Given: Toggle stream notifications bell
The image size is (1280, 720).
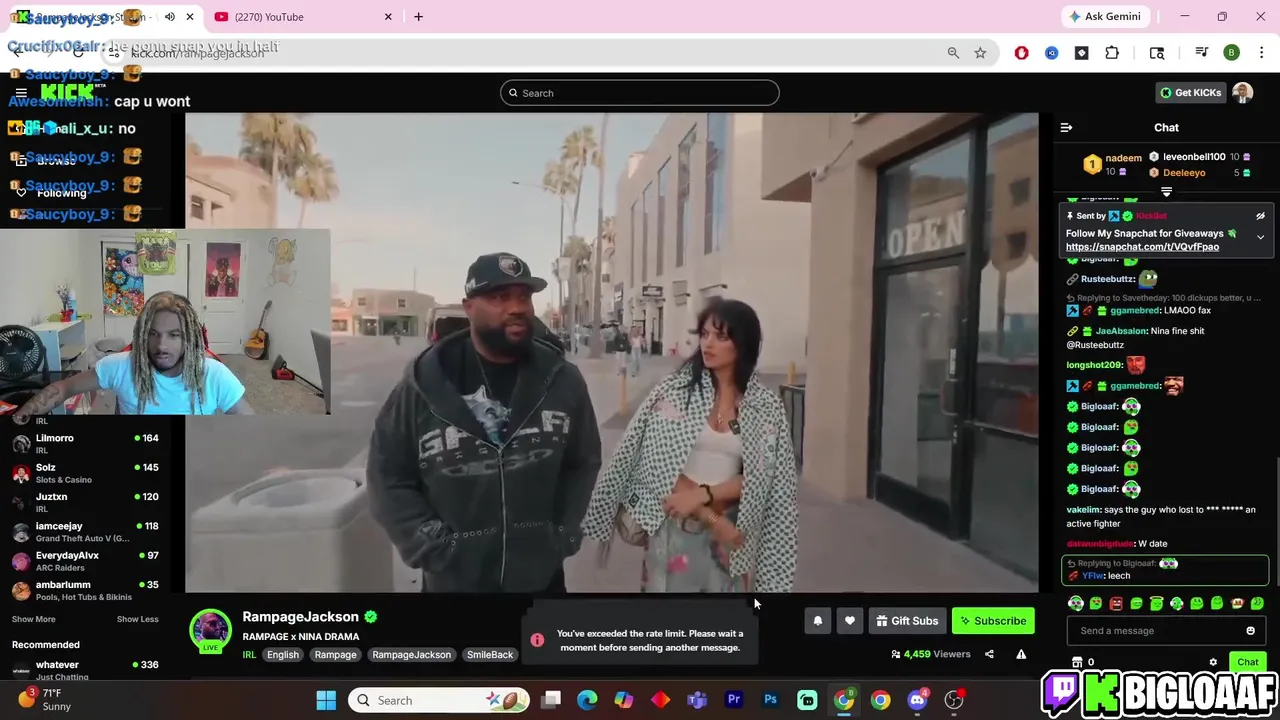Looking at the screenshot, I should (817, 621).
